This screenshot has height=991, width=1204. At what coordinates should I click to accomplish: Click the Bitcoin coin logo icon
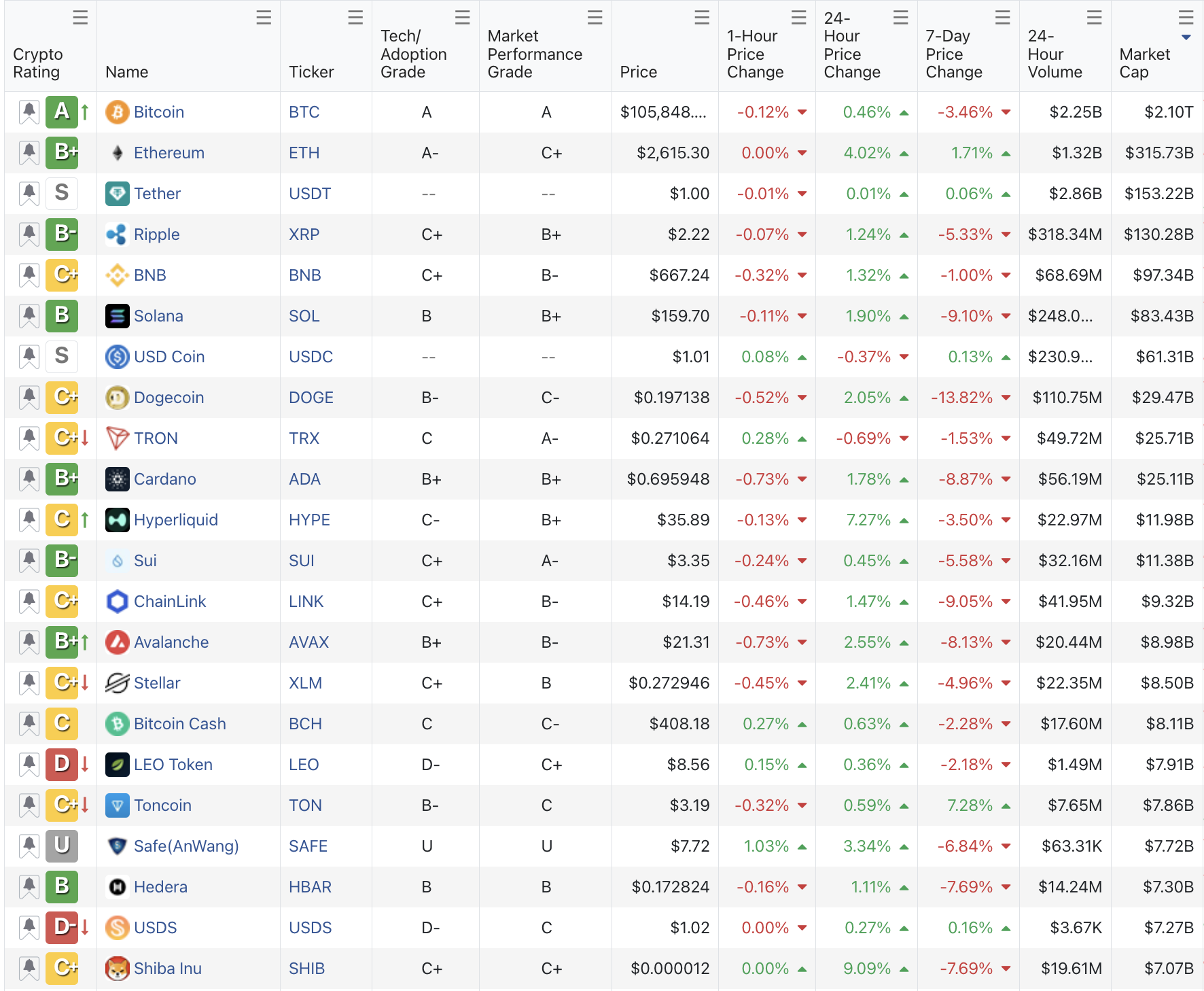[118, 112]
